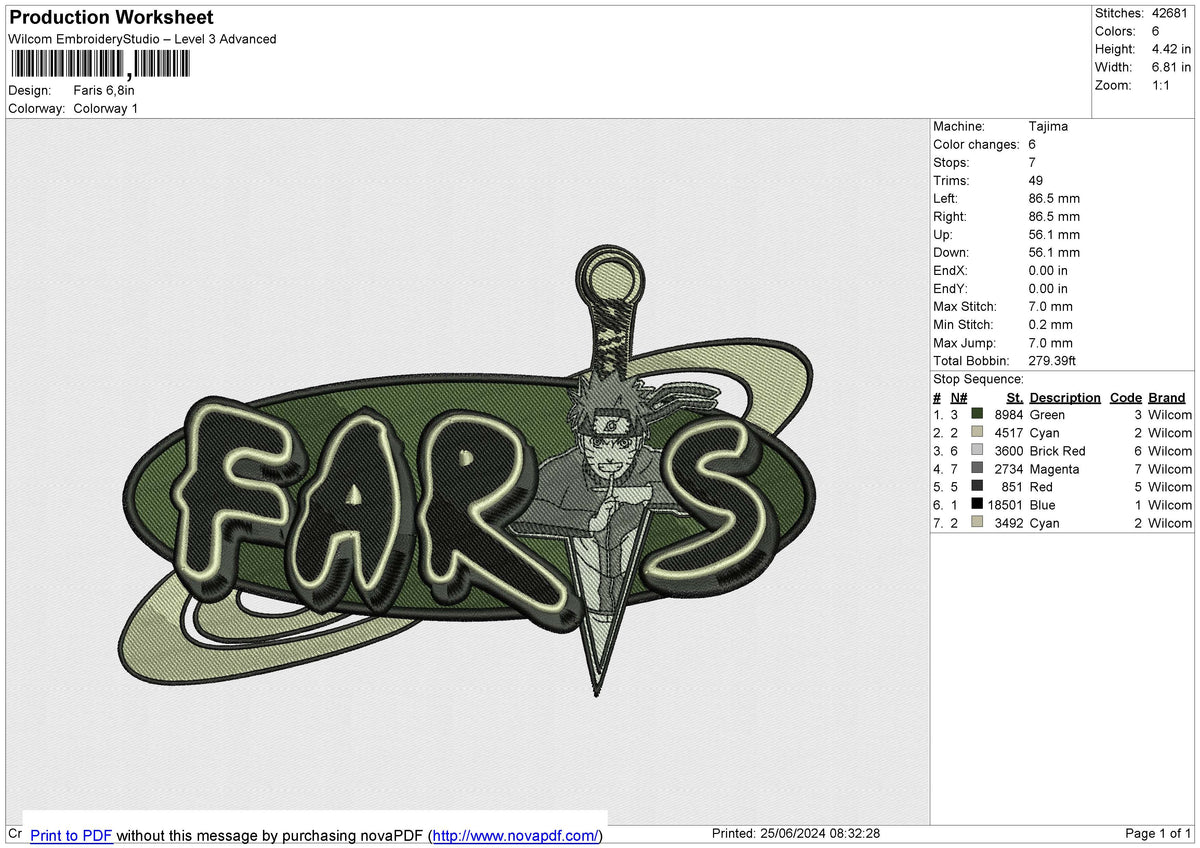Select the 'Production Worksheet' title

click(111, 18)
